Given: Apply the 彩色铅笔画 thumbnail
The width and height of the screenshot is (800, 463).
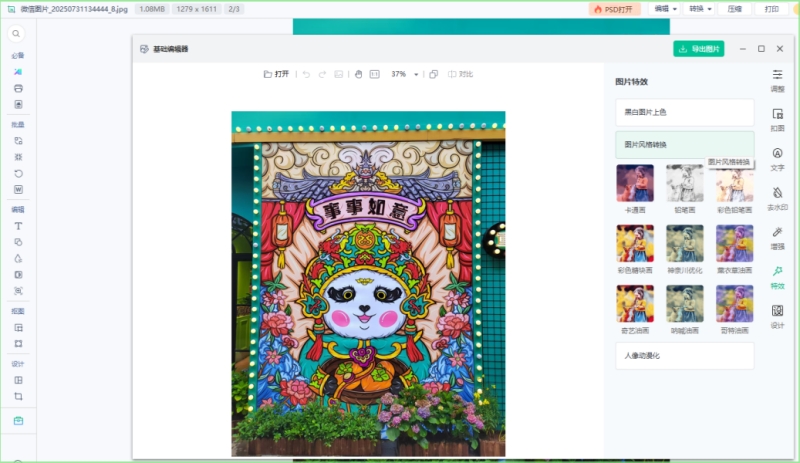Looking at the screenshot, I should 735,183.
